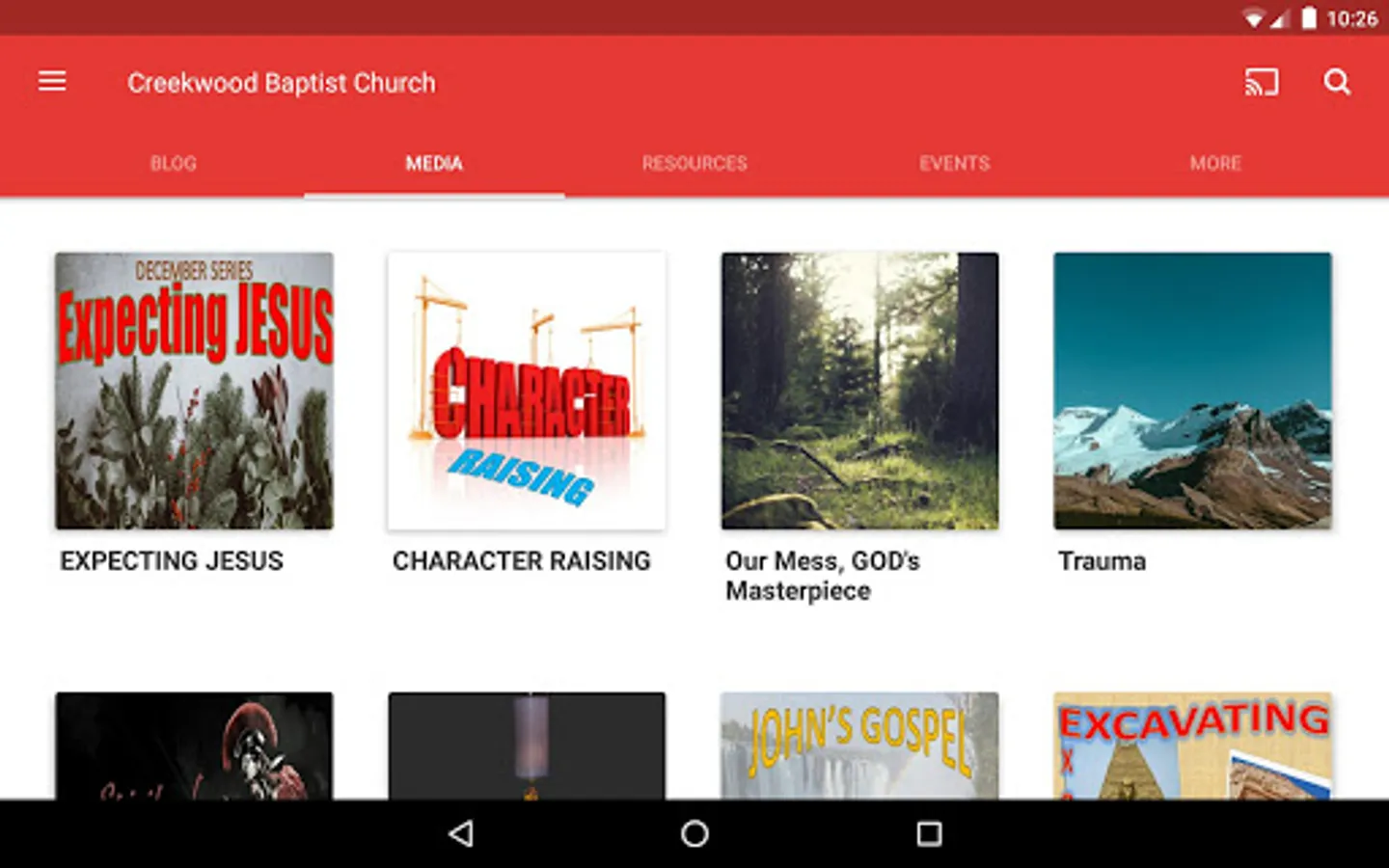Check the cellular signal icon
Screen dimensions: 1389x868
coord(1279,18)
